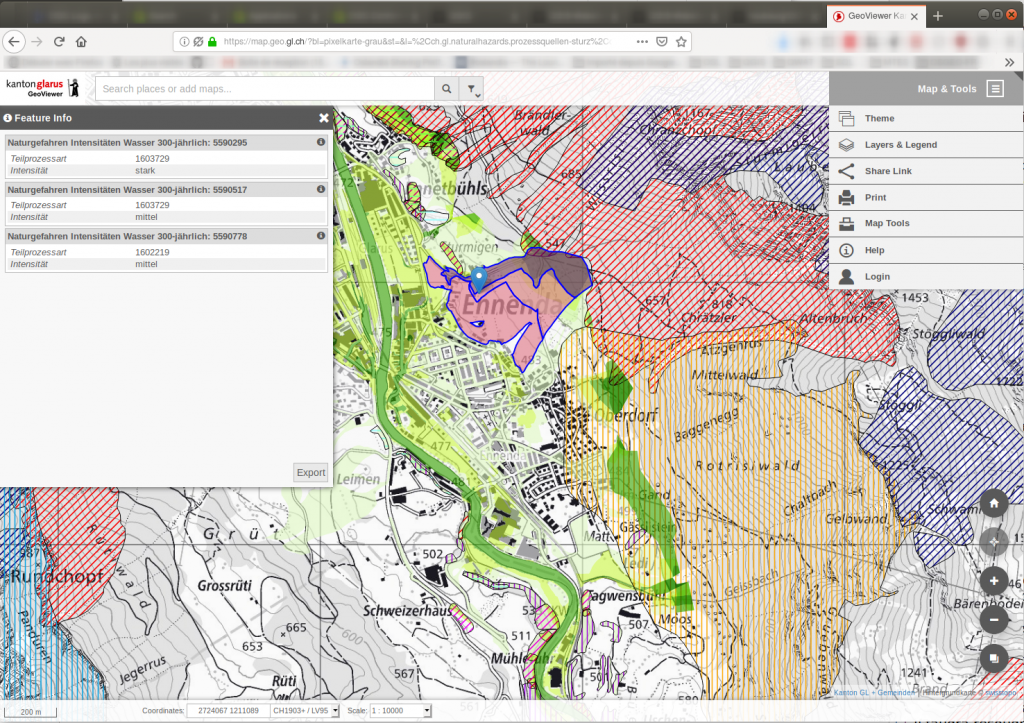This screenshot has width=1024, height=723.
Task: Zoom in with the plus button
Action: pyautogui.click(x=994, y=581)
